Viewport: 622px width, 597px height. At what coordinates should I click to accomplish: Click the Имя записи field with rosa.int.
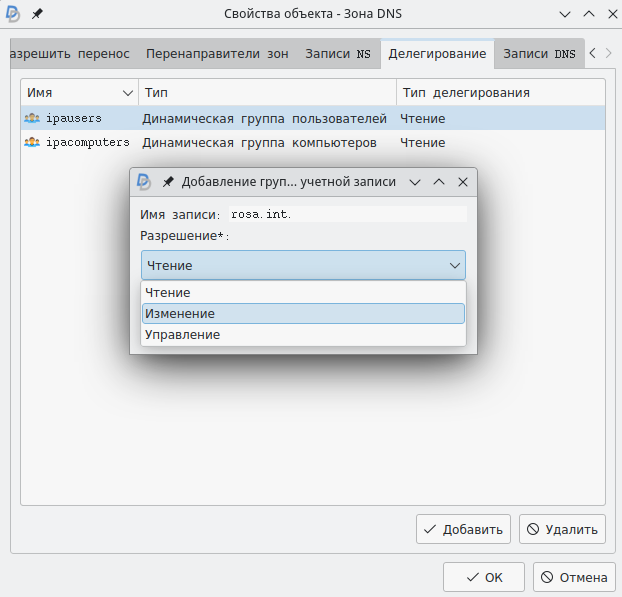click(x=346, y=214)
